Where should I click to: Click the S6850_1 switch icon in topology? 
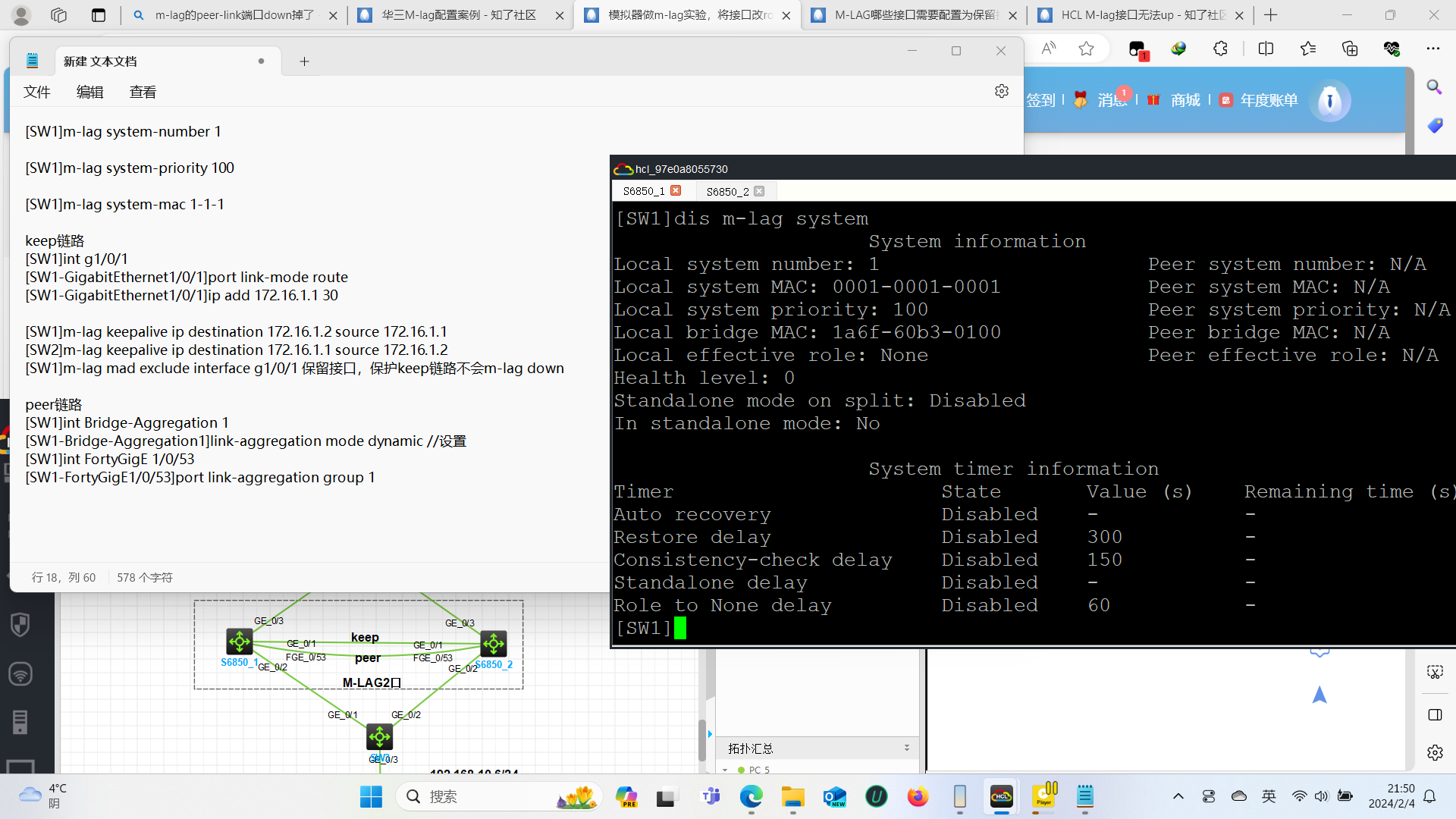240,642
